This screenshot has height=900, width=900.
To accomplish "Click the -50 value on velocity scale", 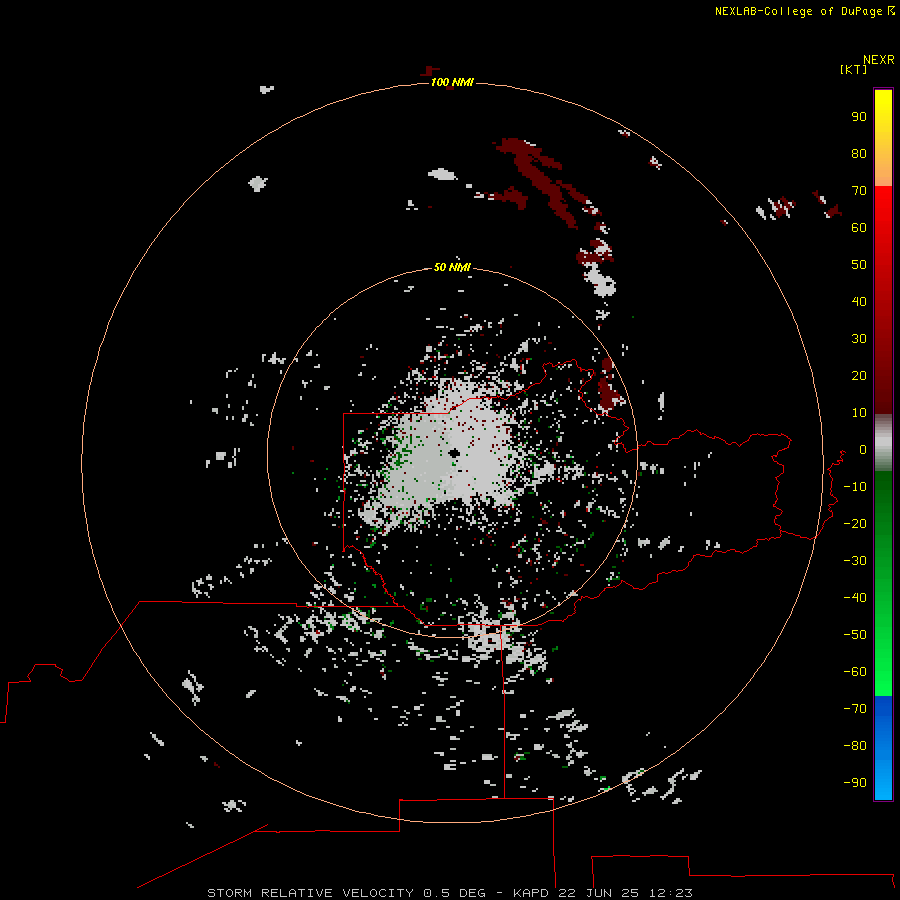I will coord(855,634).
